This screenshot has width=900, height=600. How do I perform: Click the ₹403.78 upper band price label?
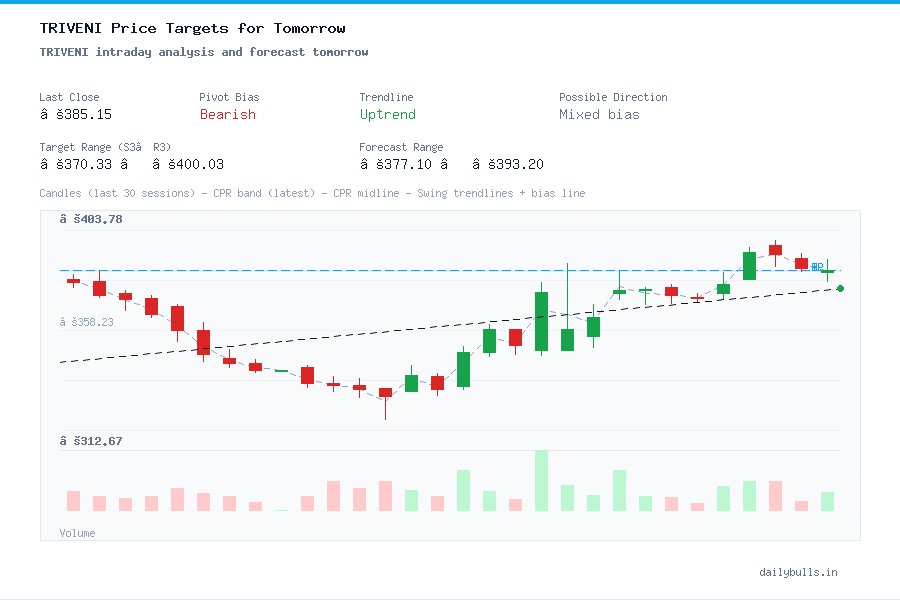92,219
